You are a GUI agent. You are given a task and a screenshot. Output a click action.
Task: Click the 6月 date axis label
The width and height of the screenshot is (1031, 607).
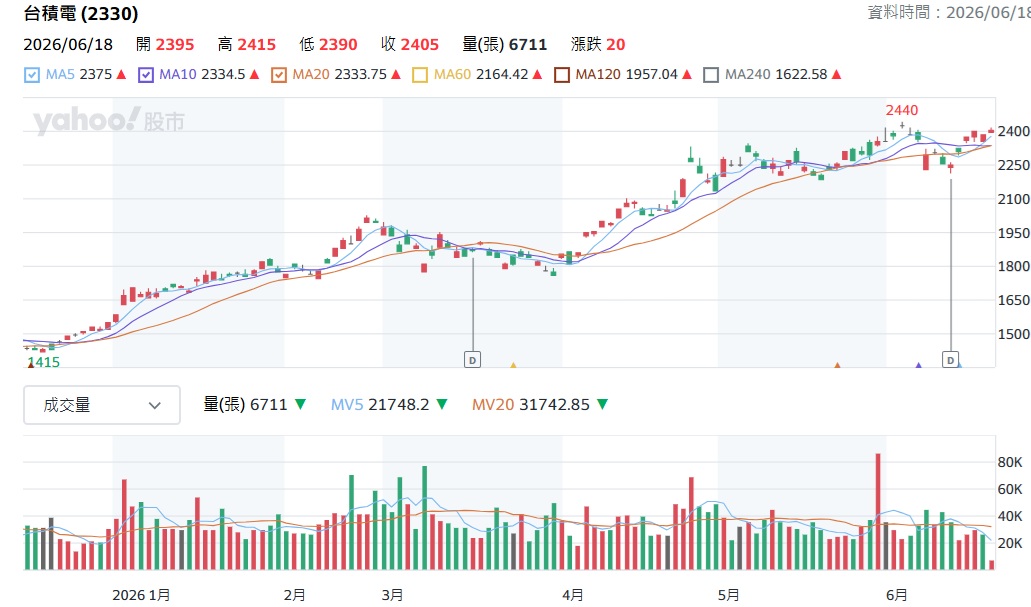point(897,595)
